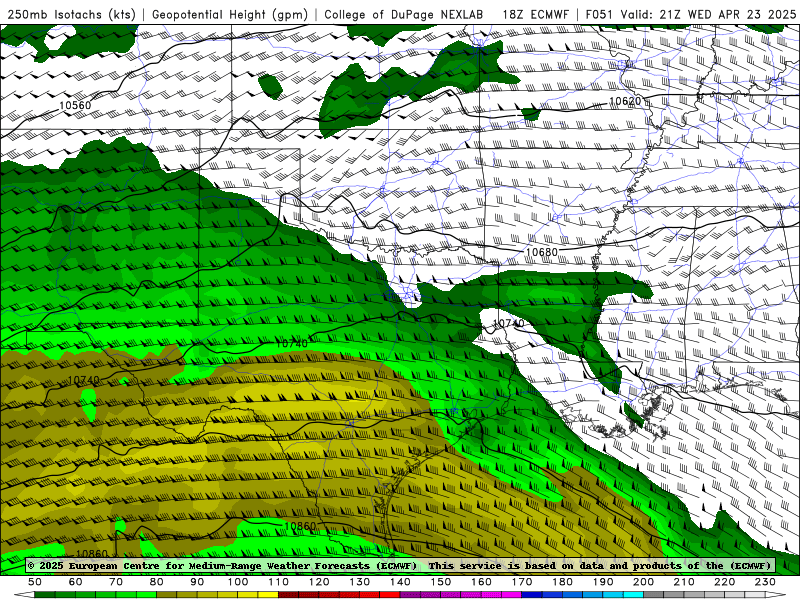Click the 10560 height contour label
The image size is (800, 600).
pyautogui.click(x=75, y=106)
